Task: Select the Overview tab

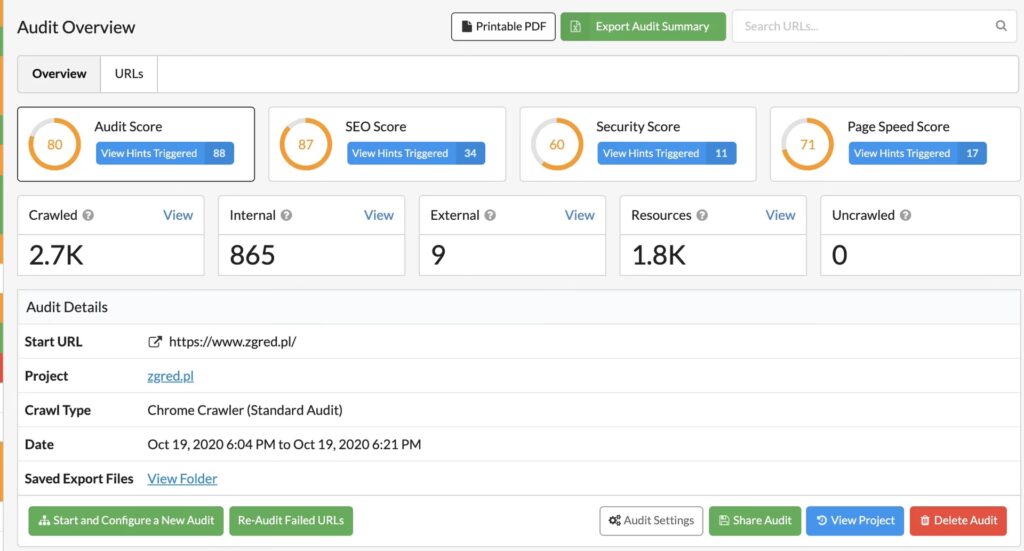Action: (x=59, y=74)
